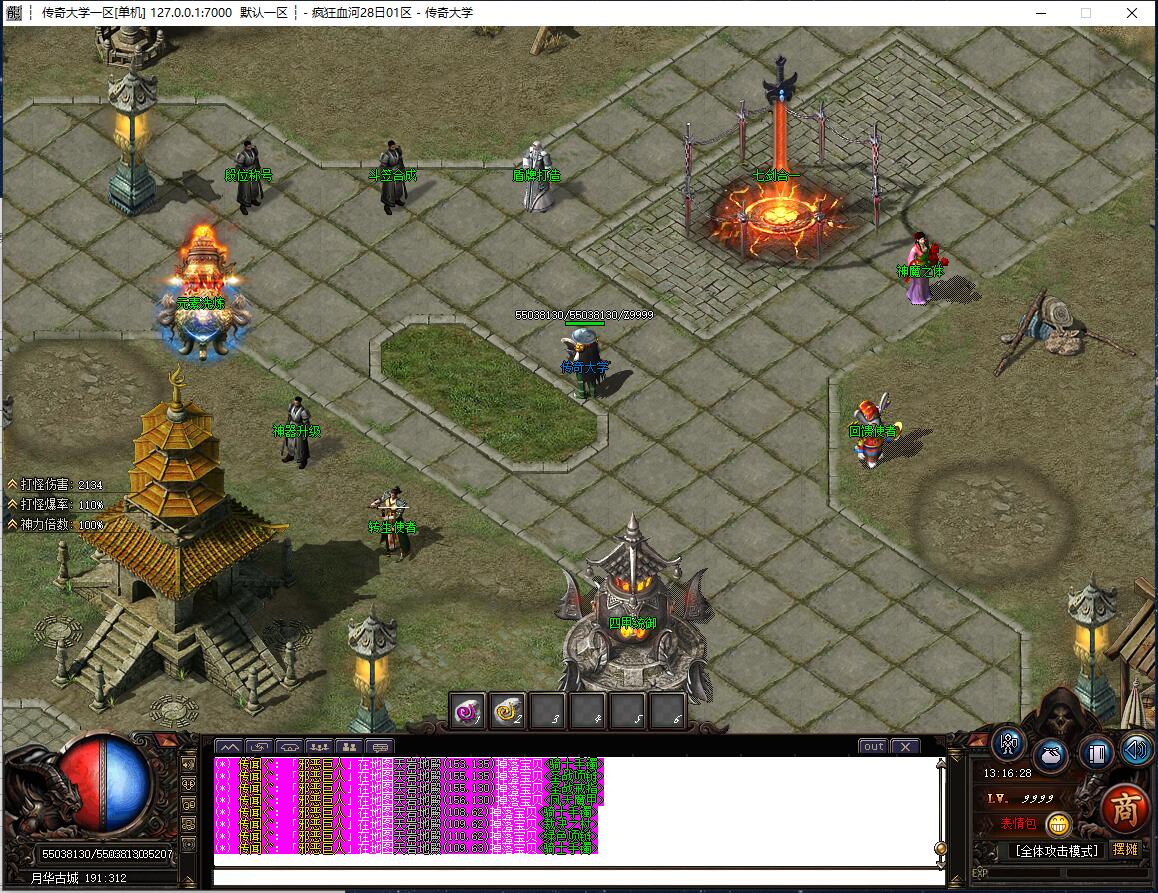Open the skill book icon

tap(1096, 753)
